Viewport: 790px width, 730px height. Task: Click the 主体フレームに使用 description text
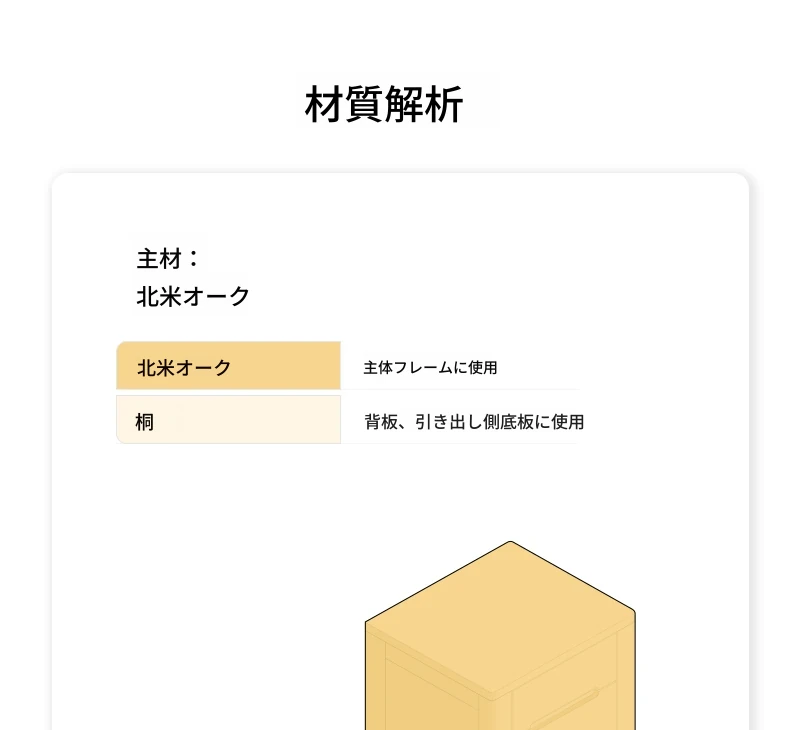point(430,368)
